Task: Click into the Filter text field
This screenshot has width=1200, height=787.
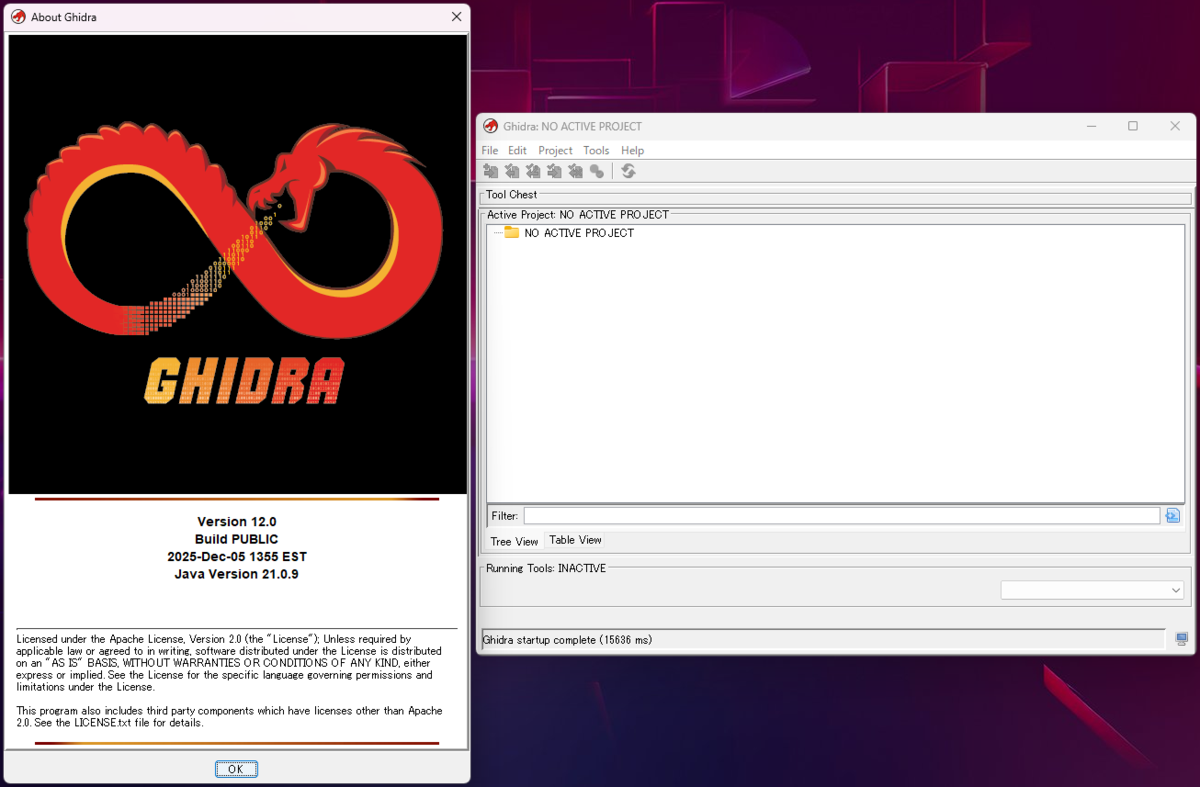Action: pyautogui.click(x=841, y=516)
